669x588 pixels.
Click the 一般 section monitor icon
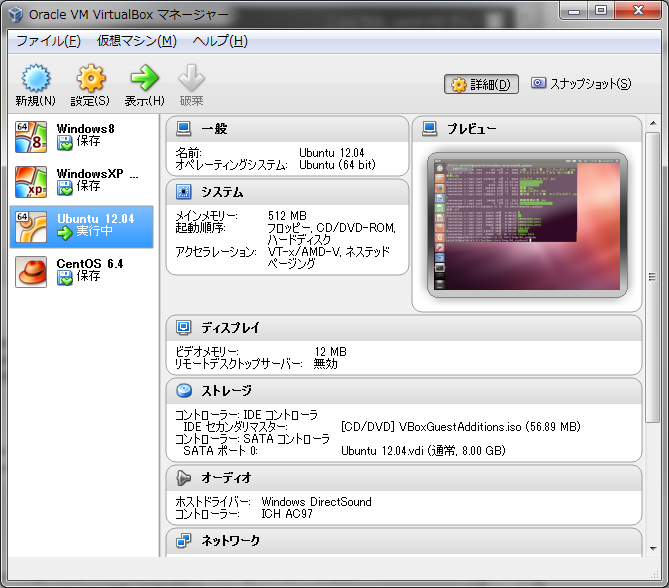184,129
